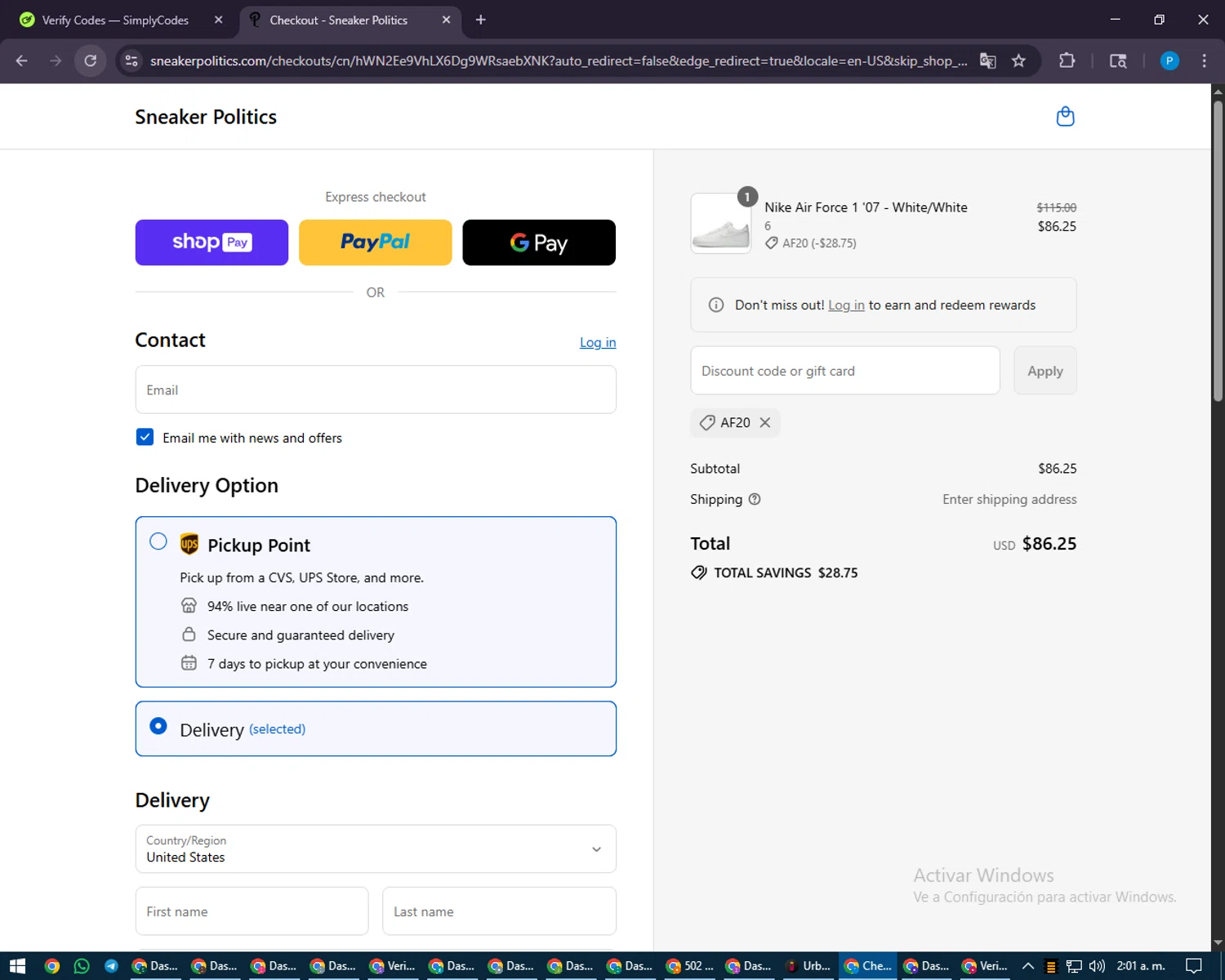Close the Checkout - Sneaker Politics tab
Viewport: 1225px width, 980px height.
pos(446,20)
